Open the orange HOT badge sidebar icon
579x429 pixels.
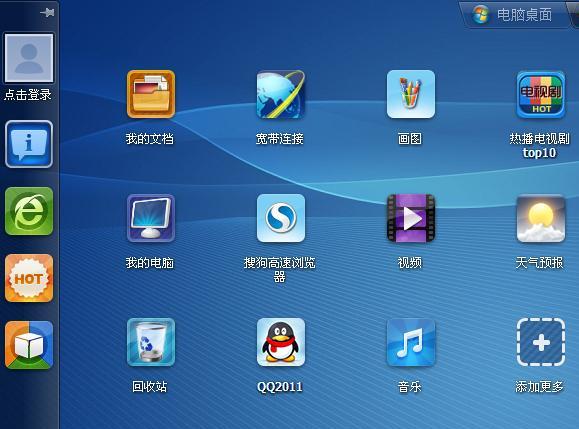[x=29, y=278]
